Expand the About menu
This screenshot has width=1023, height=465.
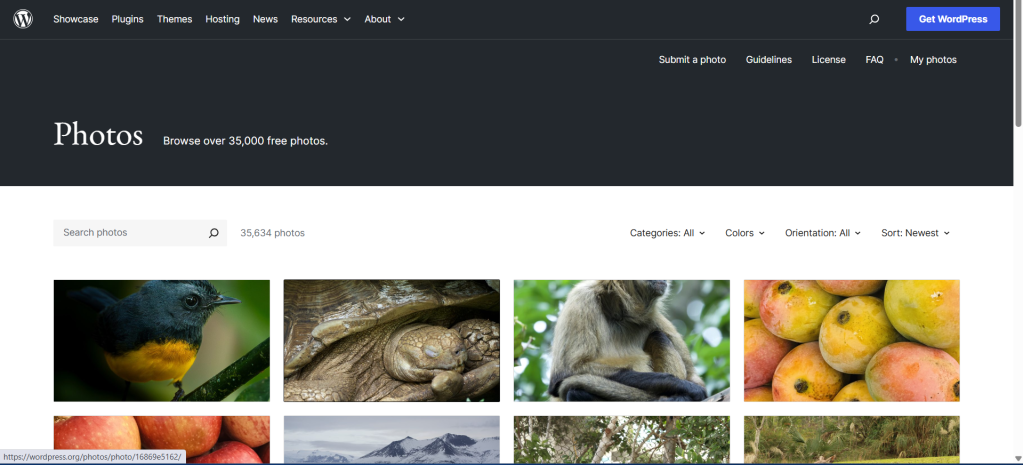[384, 19]
